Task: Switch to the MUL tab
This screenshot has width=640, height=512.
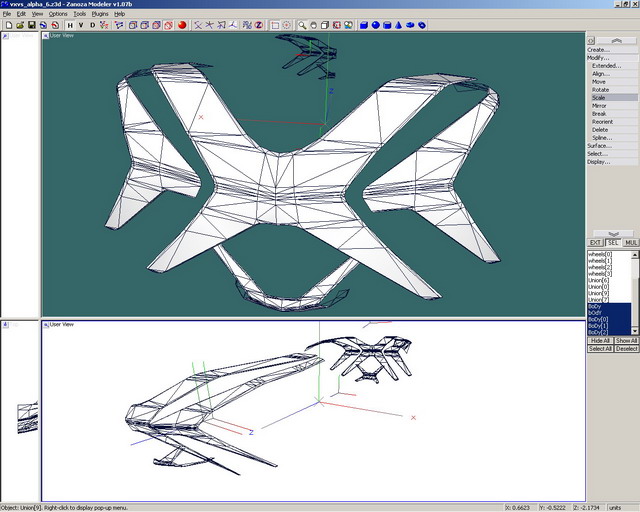Action: (631, 242)
